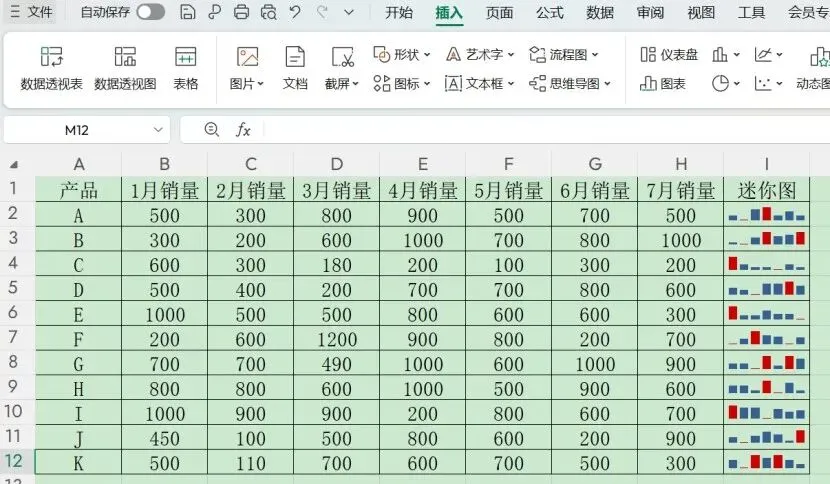
Task: Click the 迷你图 header cell
Action: 766,190
